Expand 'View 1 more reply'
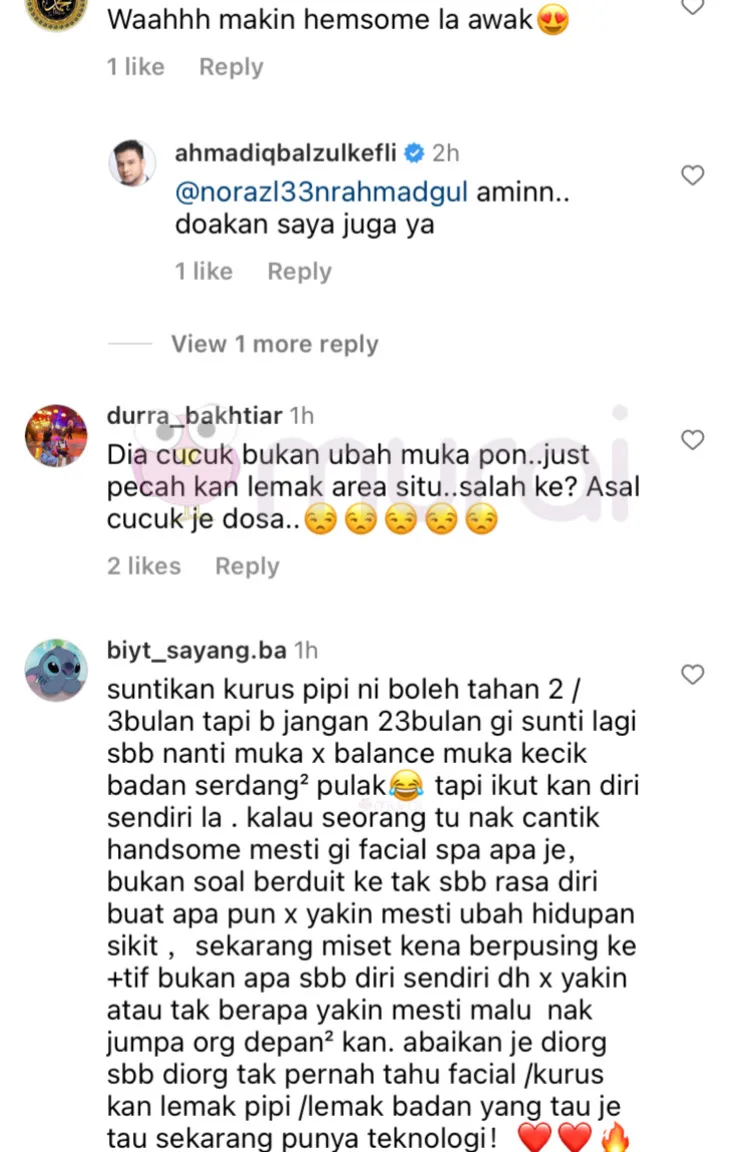This screenshot has width=750, height=1152. (x=274, y=344)
